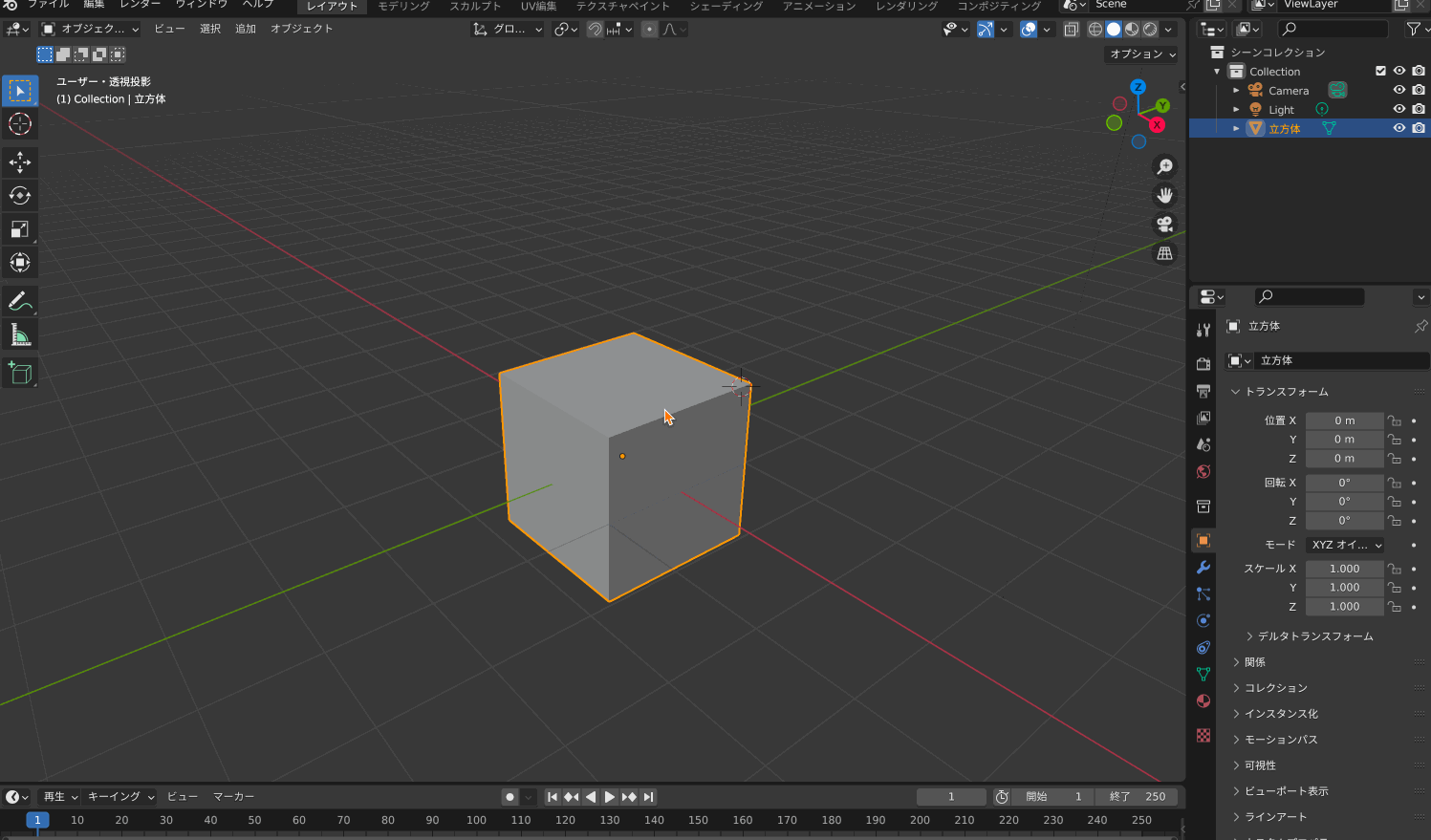Switch to the モデリング workspace tab
1431x840 pixels.
click(x=403, y=6)
